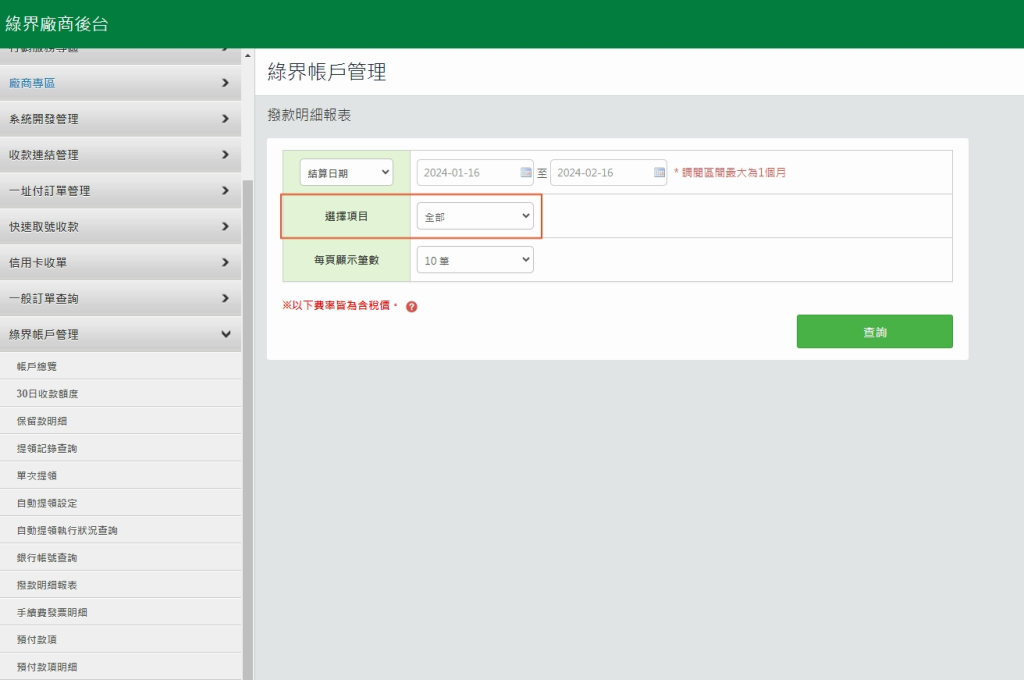This screenshot has height=680, width=1024.
Task: Click the 綠界帳戶管理 page title
Action: 327,72
